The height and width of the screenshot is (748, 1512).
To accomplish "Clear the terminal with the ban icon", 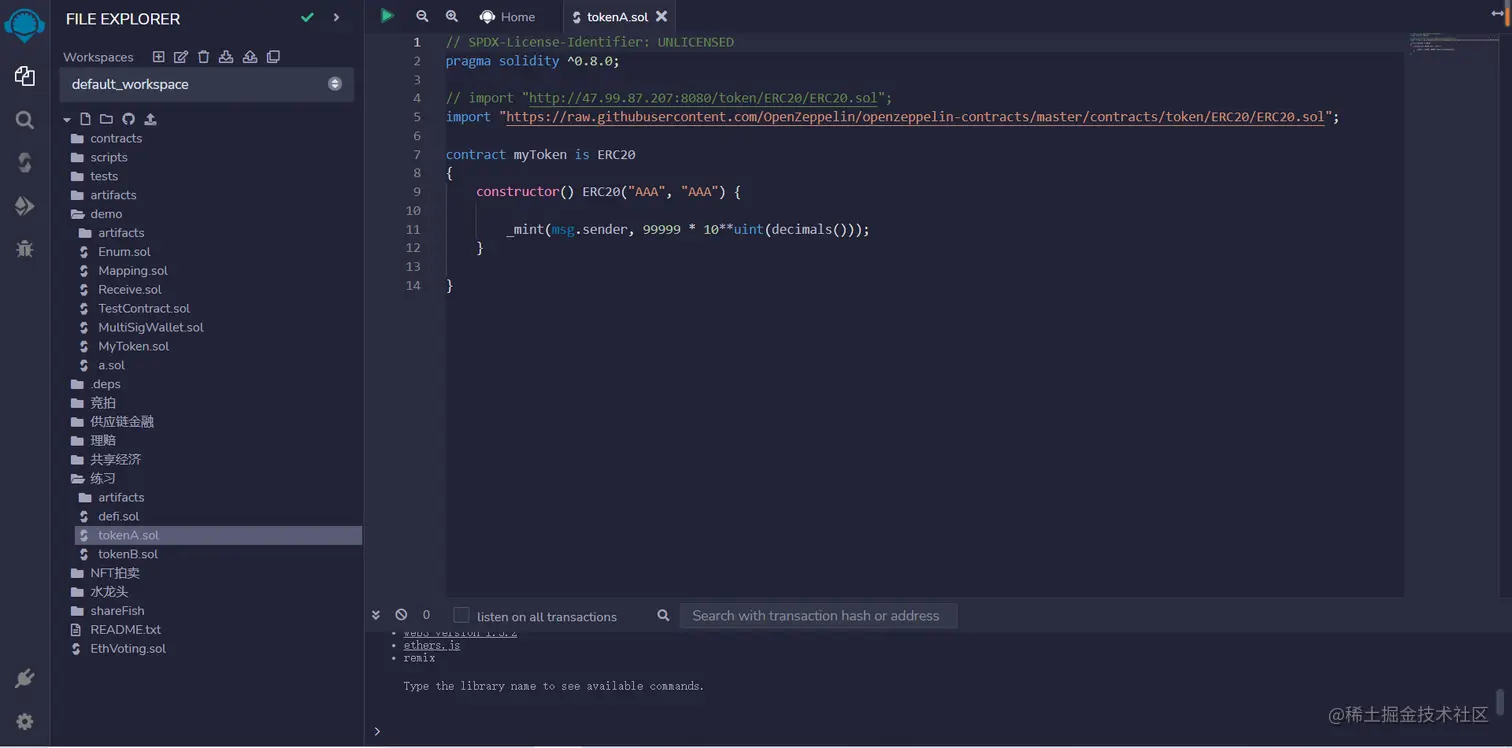I will click(x=401, y=615).
